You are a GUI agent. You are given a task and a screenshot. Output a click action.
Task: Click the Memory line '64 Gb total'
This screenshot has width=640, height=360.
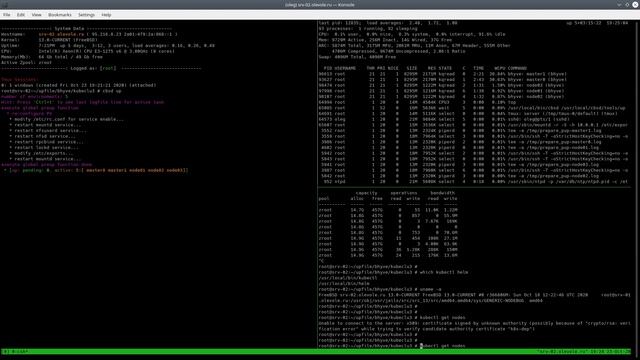click(52, 57)
